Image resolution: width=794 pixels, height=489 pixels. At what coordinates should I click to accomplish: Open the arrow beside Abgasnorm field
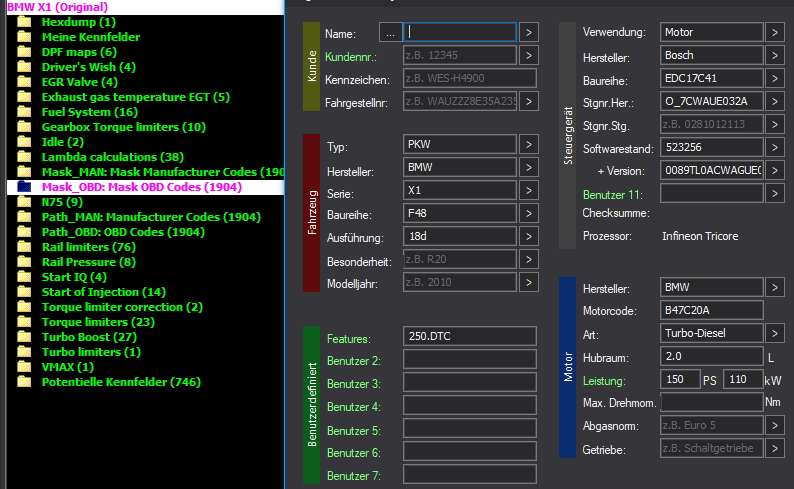775,425
